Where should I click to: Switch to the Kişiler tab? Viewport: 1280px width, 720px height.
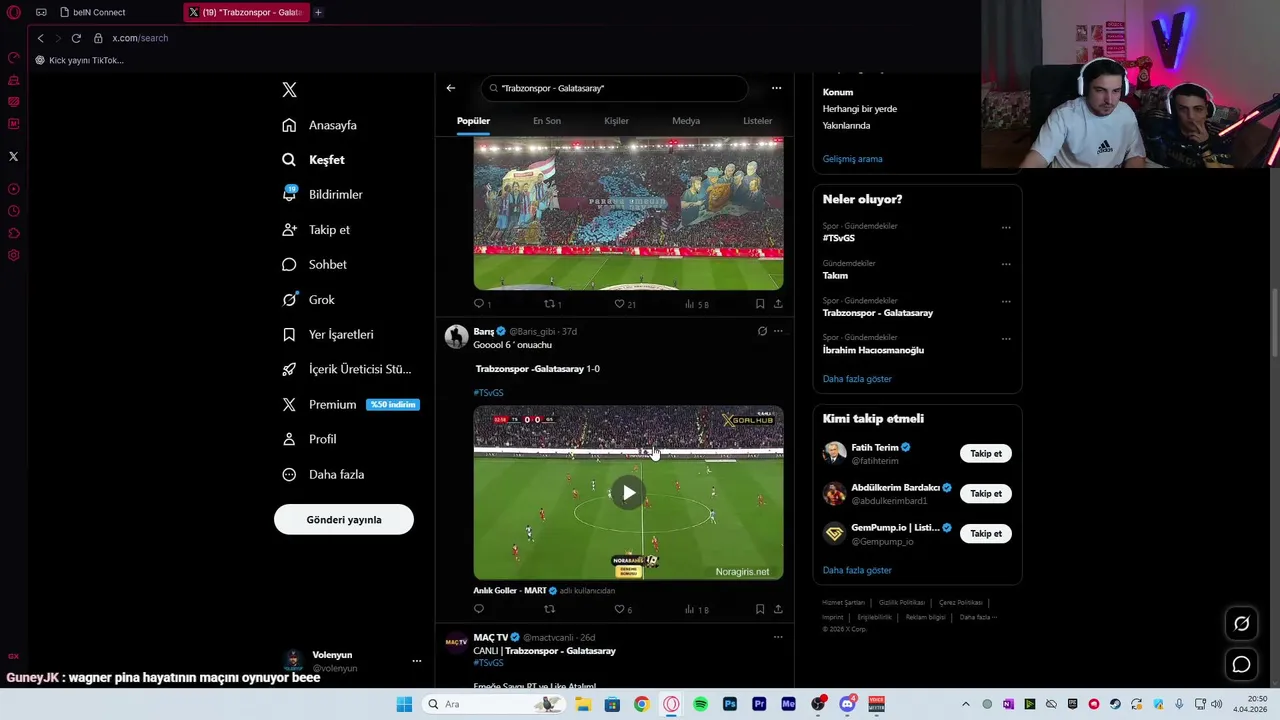(x=616, y=121)
